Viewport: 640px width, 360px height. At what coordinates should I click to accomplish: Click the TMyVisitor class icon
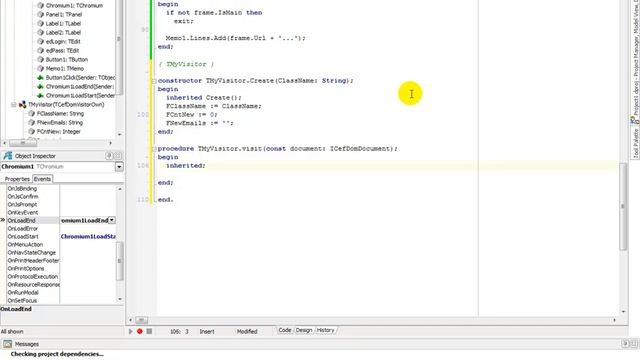22,104
